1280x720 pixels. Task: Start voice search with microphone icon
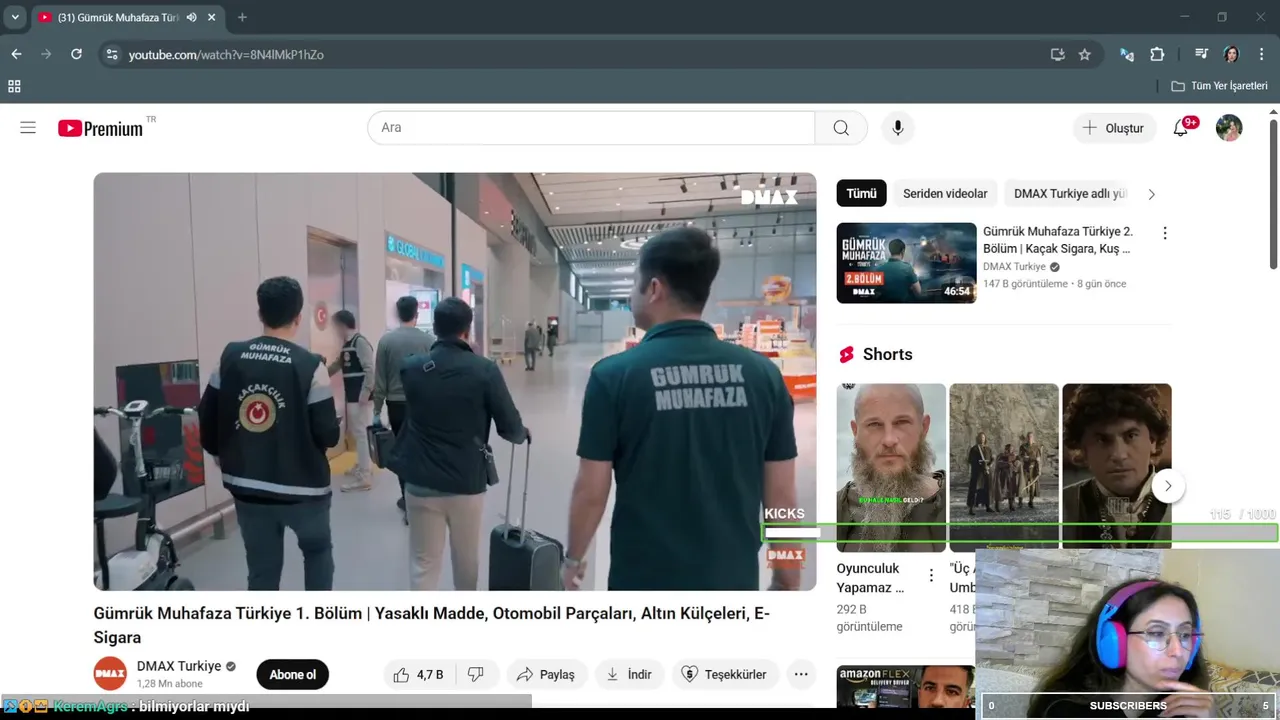pos(897,128)
